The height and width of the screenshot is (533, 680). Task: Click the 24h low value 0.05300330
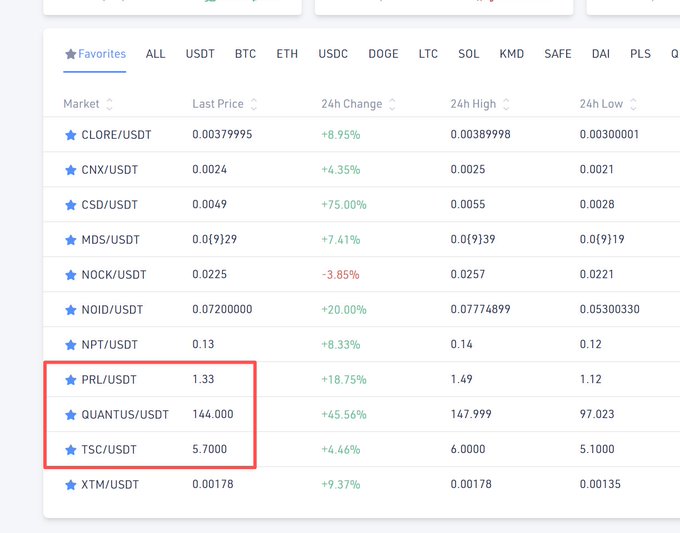pyautogui.click(x=610, y=309)
